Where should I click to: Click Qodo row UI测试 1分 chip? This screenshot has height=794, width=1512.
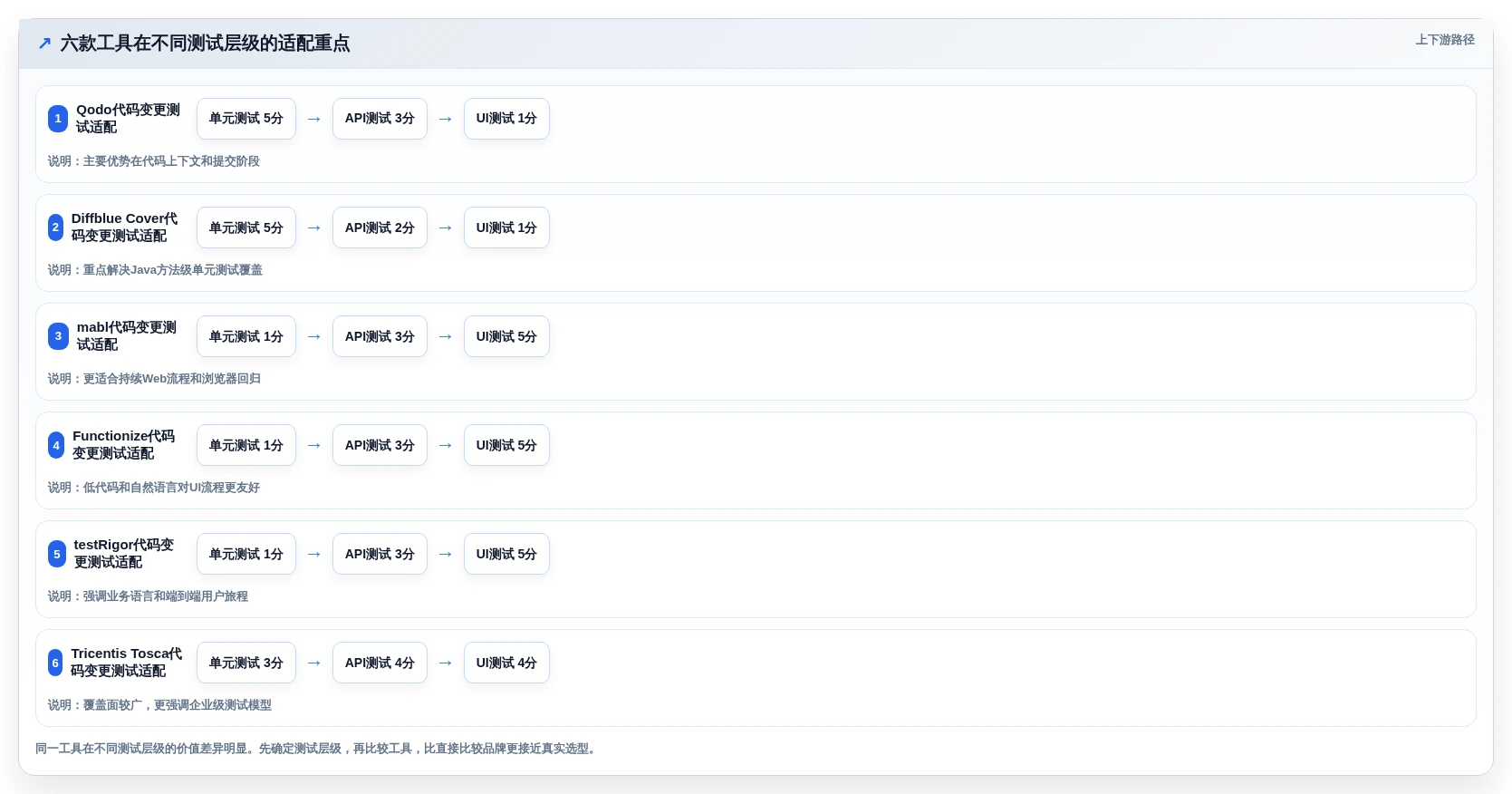[x=506, y=119]
